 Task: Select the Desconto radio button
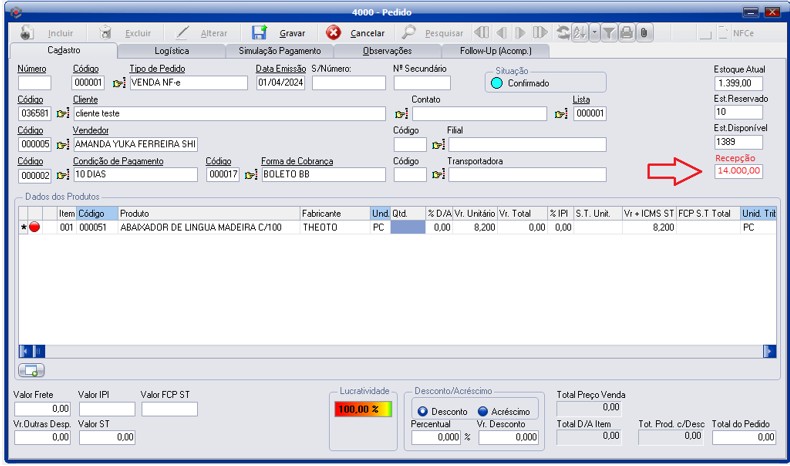point(423,411)
